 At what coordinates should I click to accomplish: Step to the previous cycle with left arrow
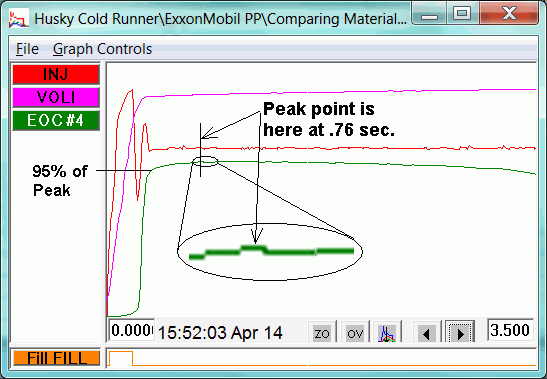point(426,333)
